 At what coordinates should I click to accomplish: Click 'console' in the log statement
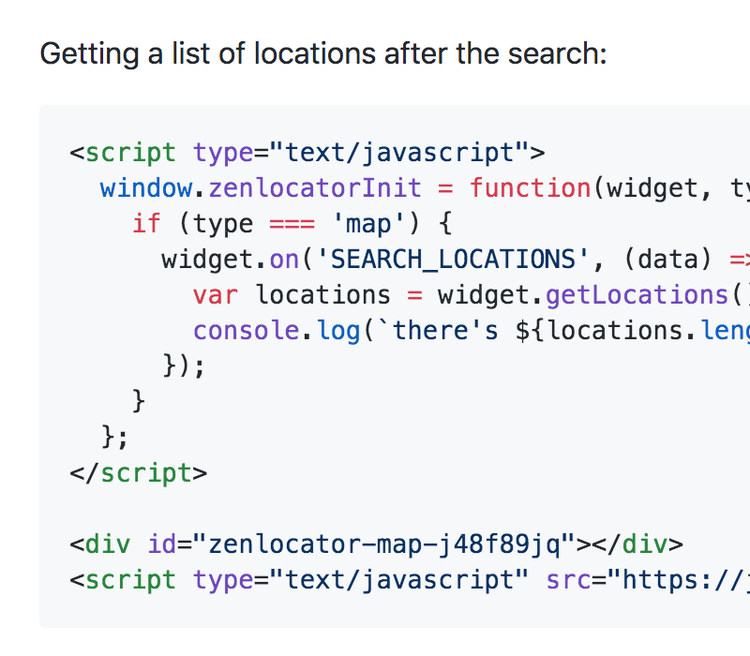tap(246, 331)
